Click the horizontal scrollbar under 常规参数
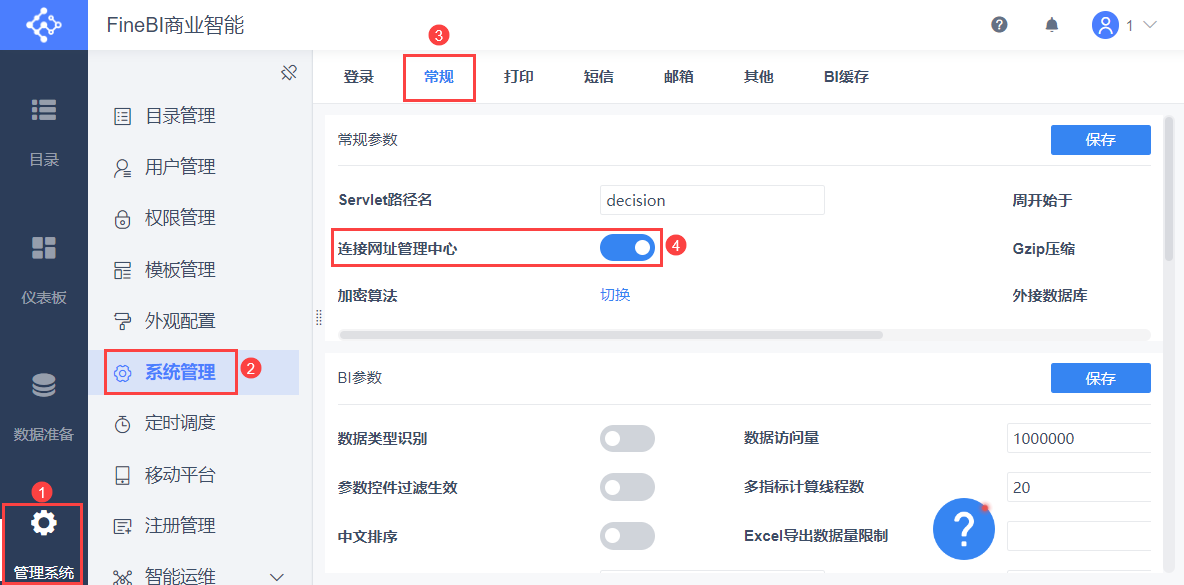This screenshot has height=585, width=1184. pyautogui.click(x=611, y=335)
